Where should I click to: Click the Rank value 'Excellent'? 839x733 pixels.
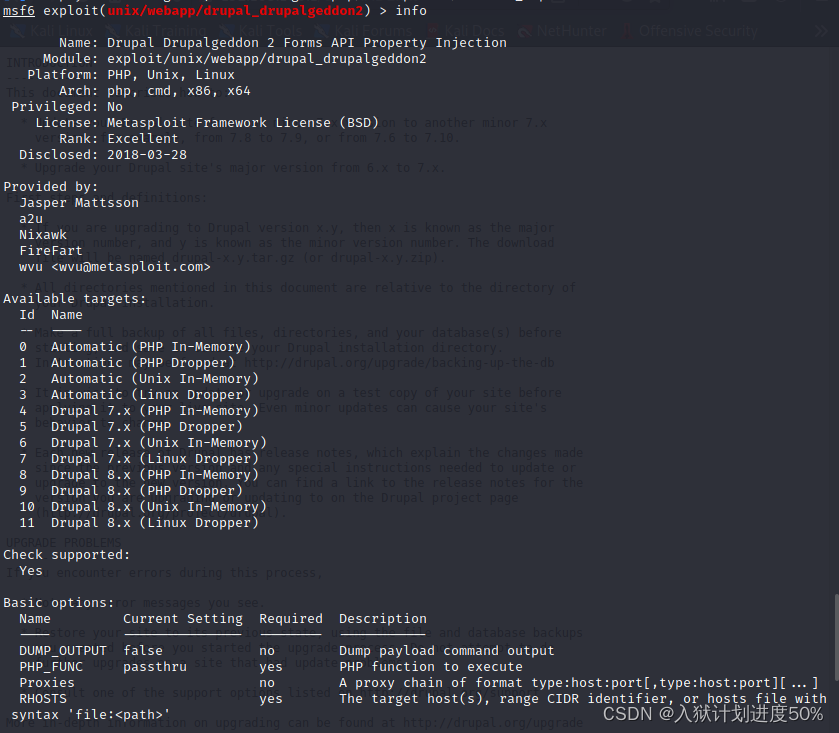click(142, 139)
